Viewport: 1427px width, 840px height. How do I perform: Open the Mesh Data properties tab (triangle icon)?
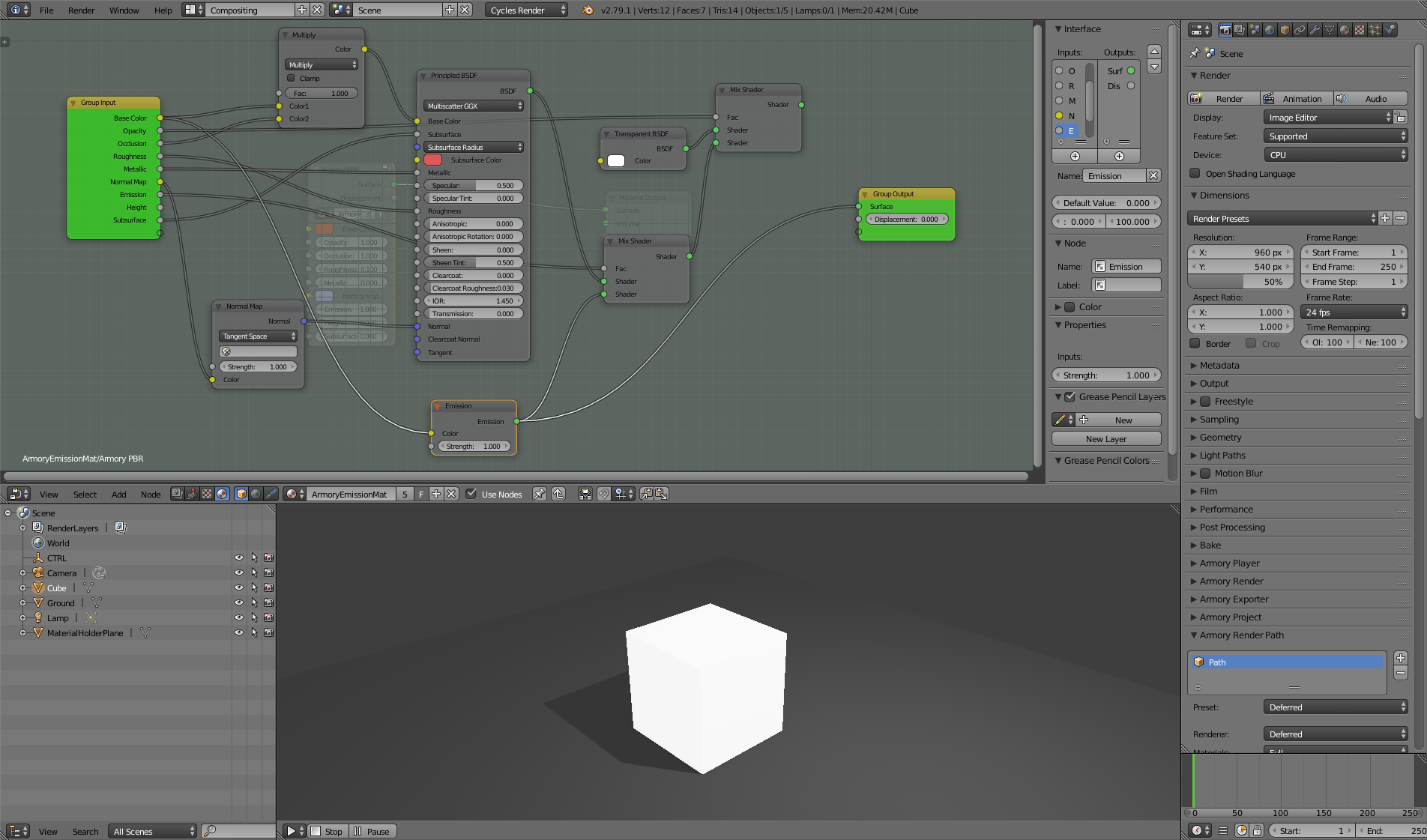[1330, 30]
